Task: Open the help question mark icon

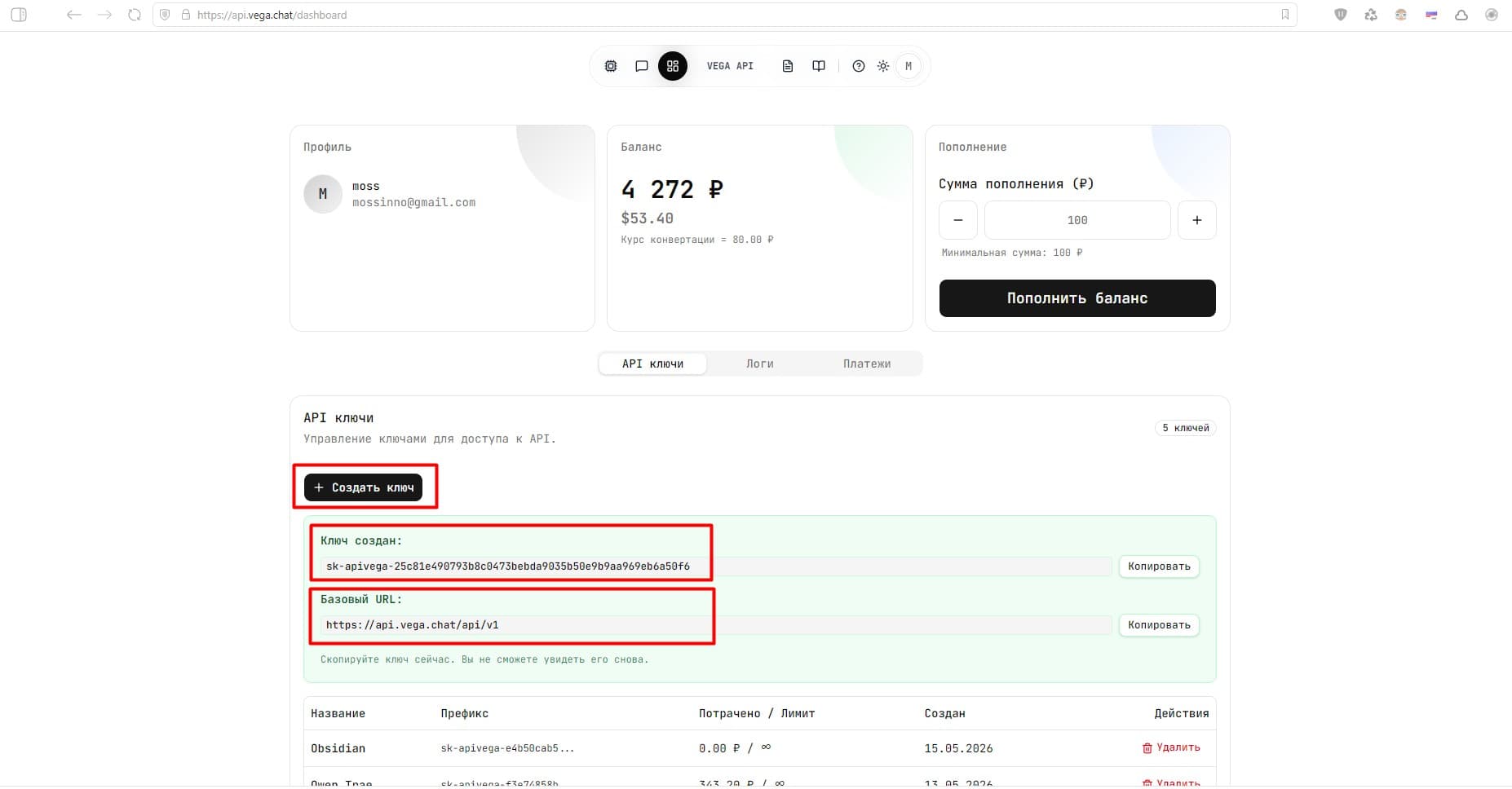Action: coord(859,66)
